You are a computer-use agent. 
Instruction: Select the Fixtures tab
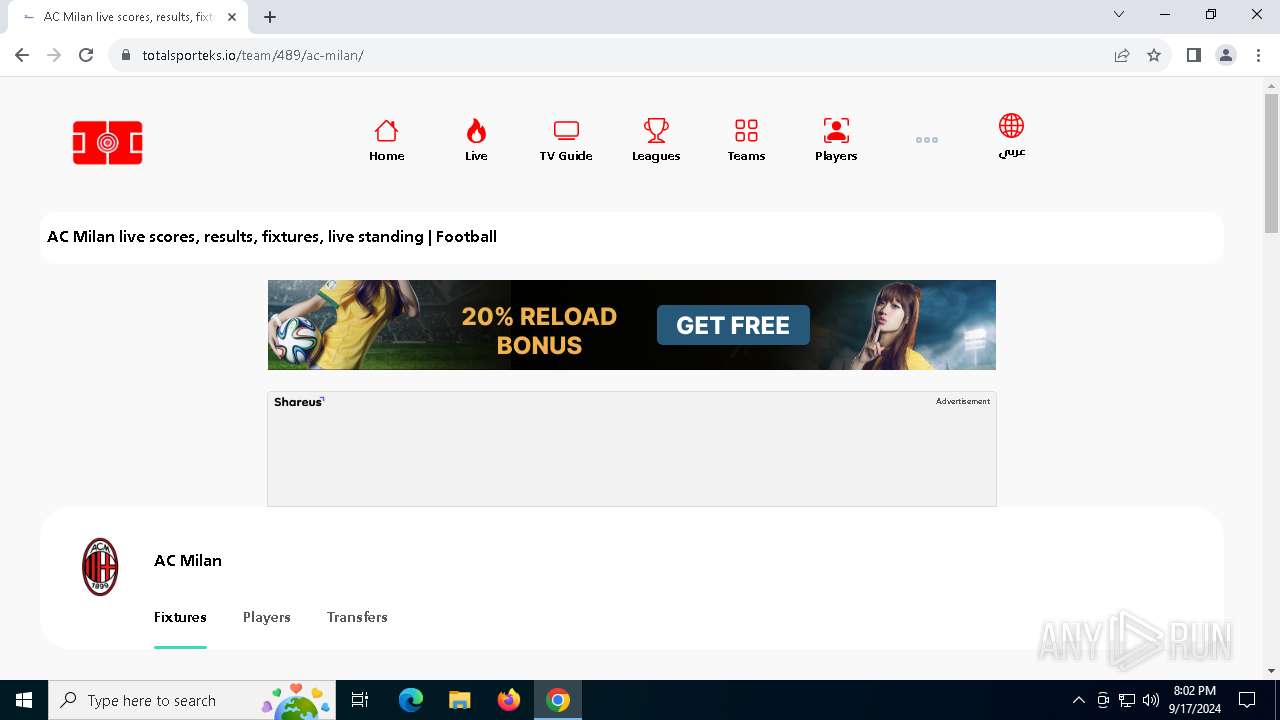(x=180, y=617)
